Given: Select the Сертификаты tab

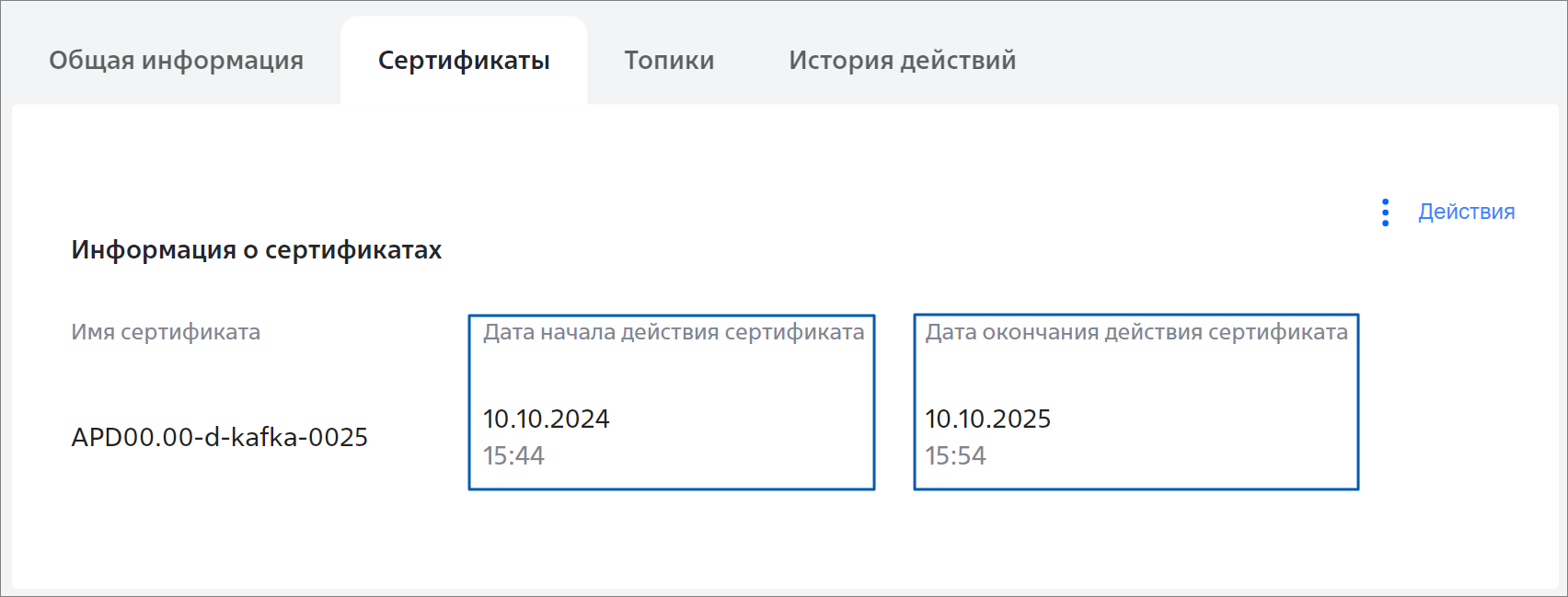Looking at the screenshot, I should pyautogui.click(x=464, y=60).
